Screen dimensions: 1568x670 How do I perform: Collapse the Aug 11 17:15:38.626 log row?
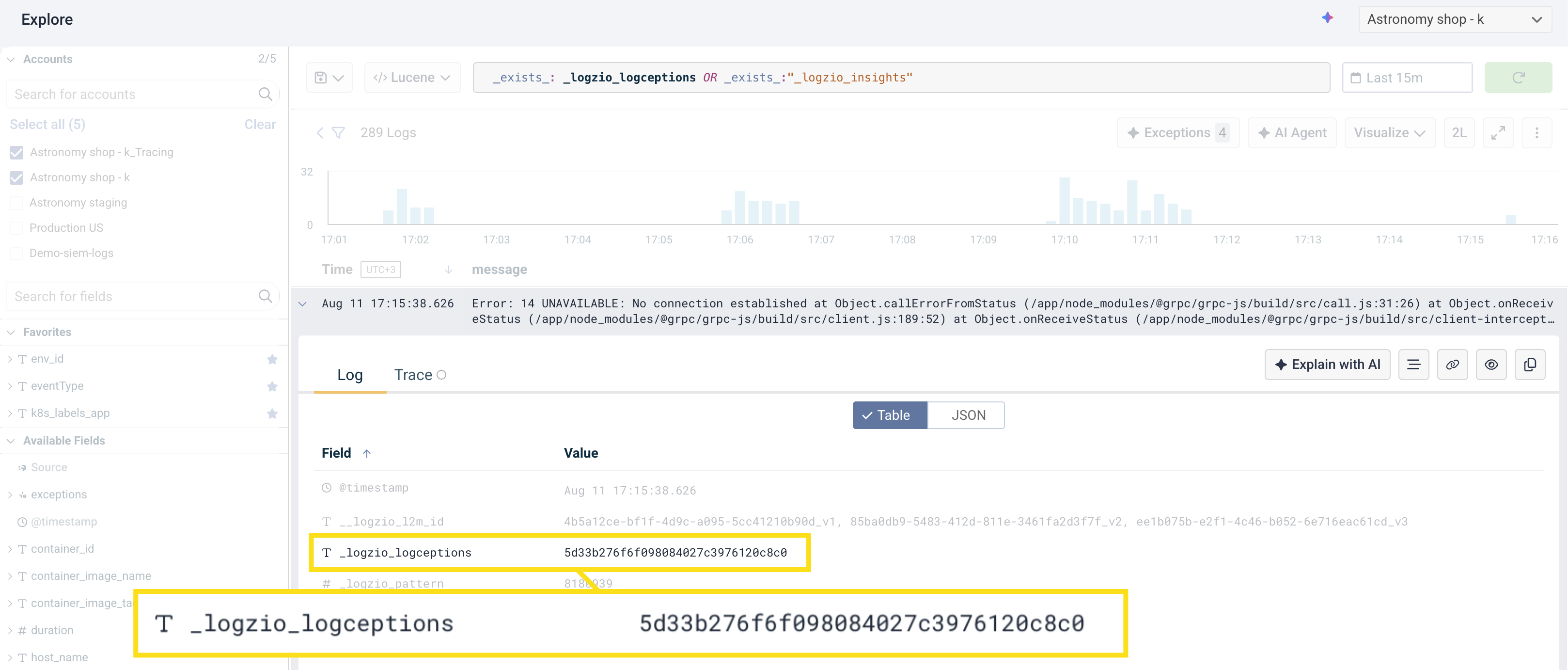click(302, 303)
